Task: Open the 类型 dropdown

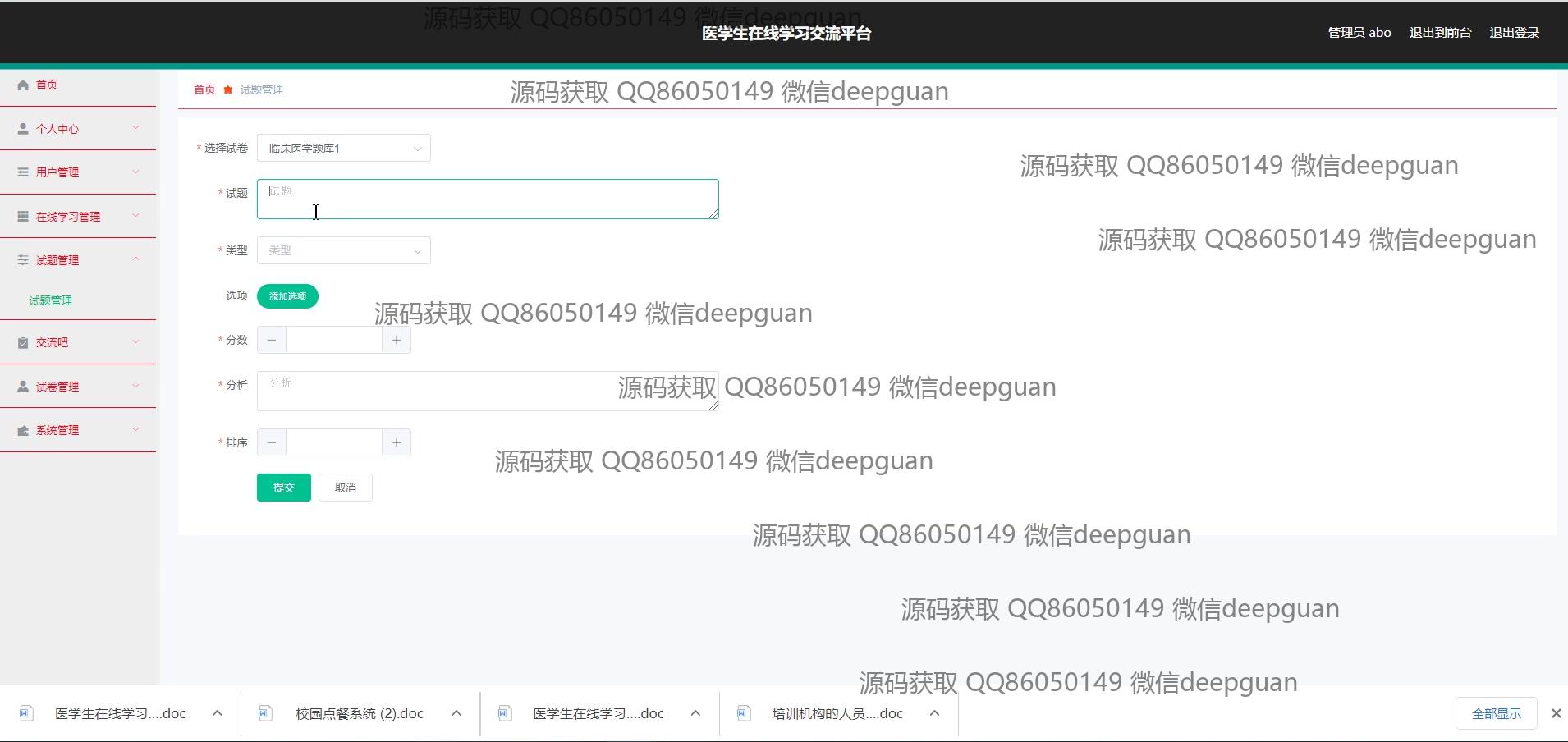Action: coord(343,250)
